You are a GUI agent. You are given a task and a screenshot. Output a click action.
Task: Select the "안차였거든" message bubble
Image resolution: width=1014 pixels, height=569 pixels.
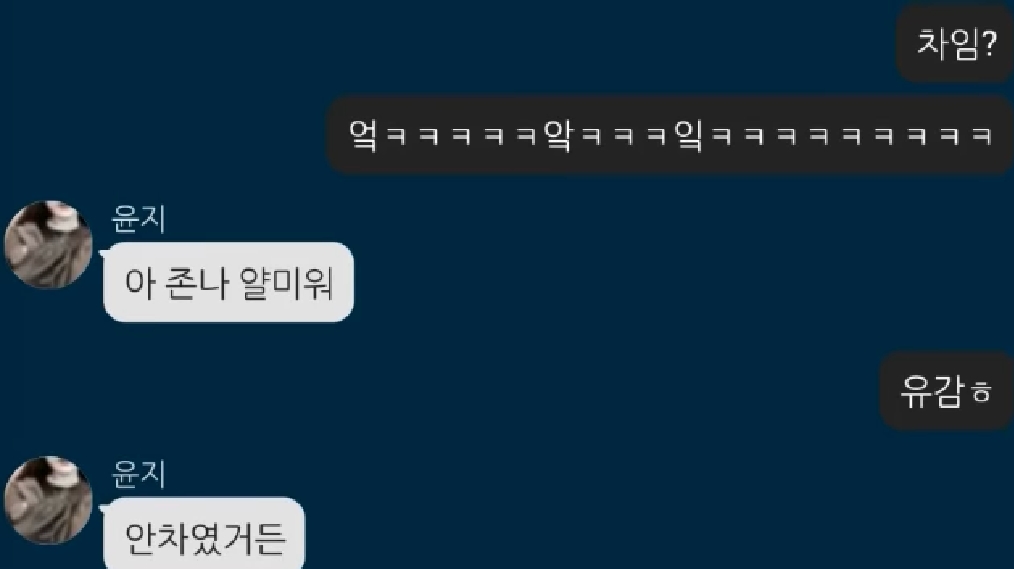point(204,534)
